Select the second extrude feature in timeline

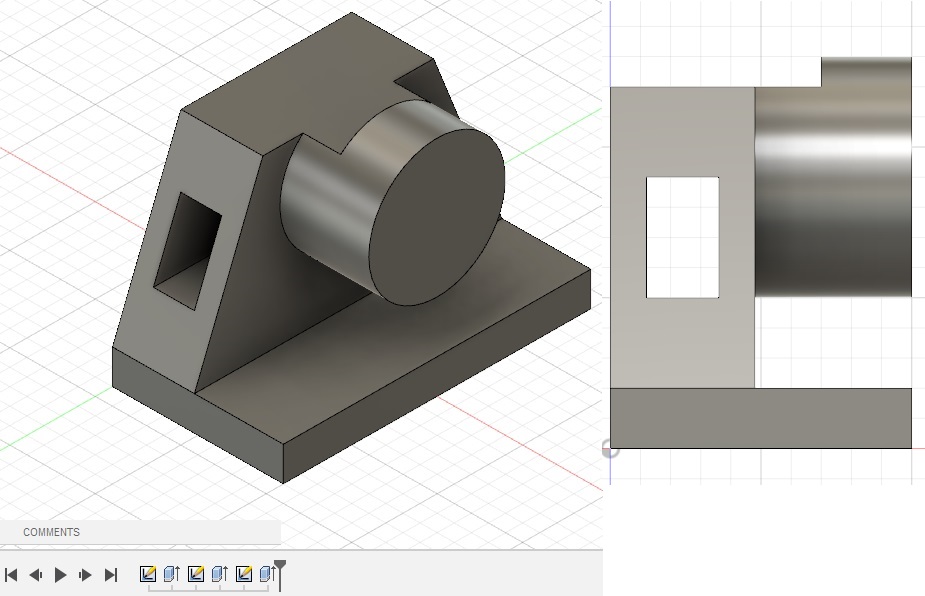[220, 574]
